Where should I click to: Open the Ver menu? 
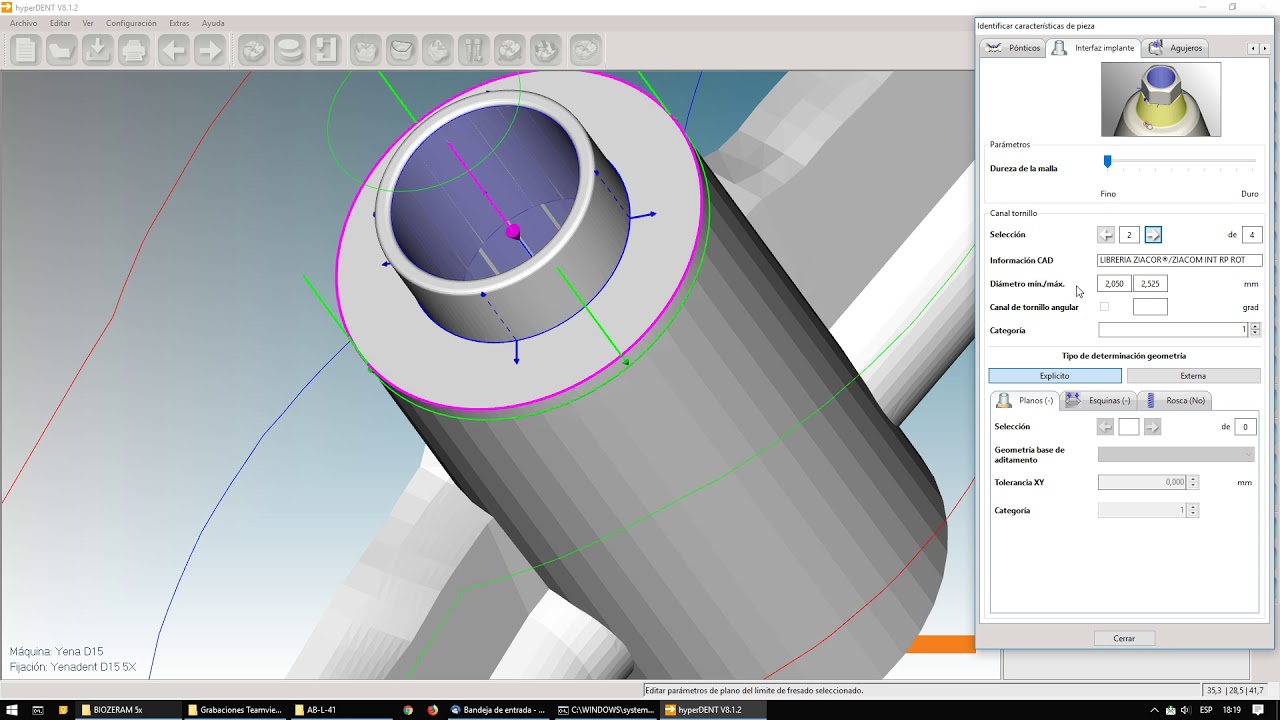pyautogui.click(x=88, y=23)
